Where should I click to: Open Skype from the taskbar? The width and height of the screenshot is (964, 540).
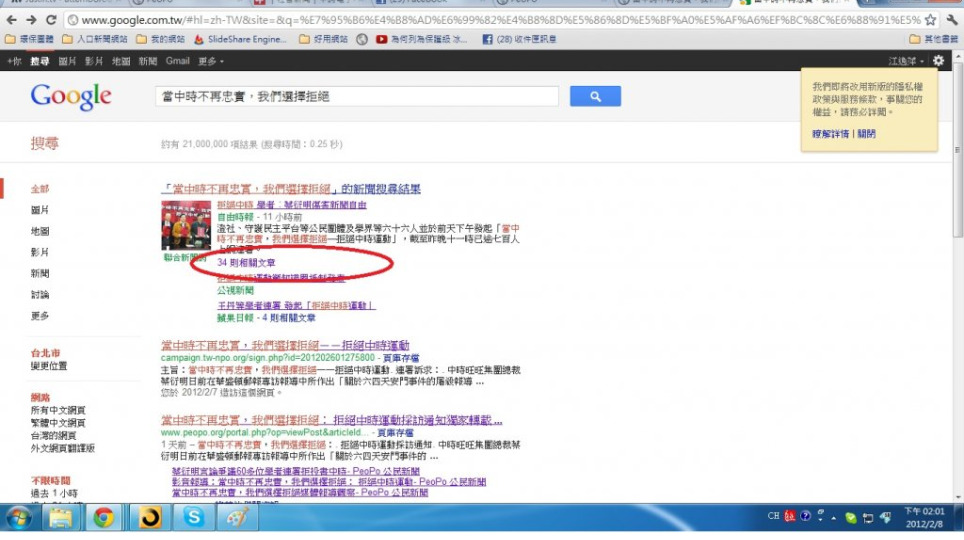193,517
